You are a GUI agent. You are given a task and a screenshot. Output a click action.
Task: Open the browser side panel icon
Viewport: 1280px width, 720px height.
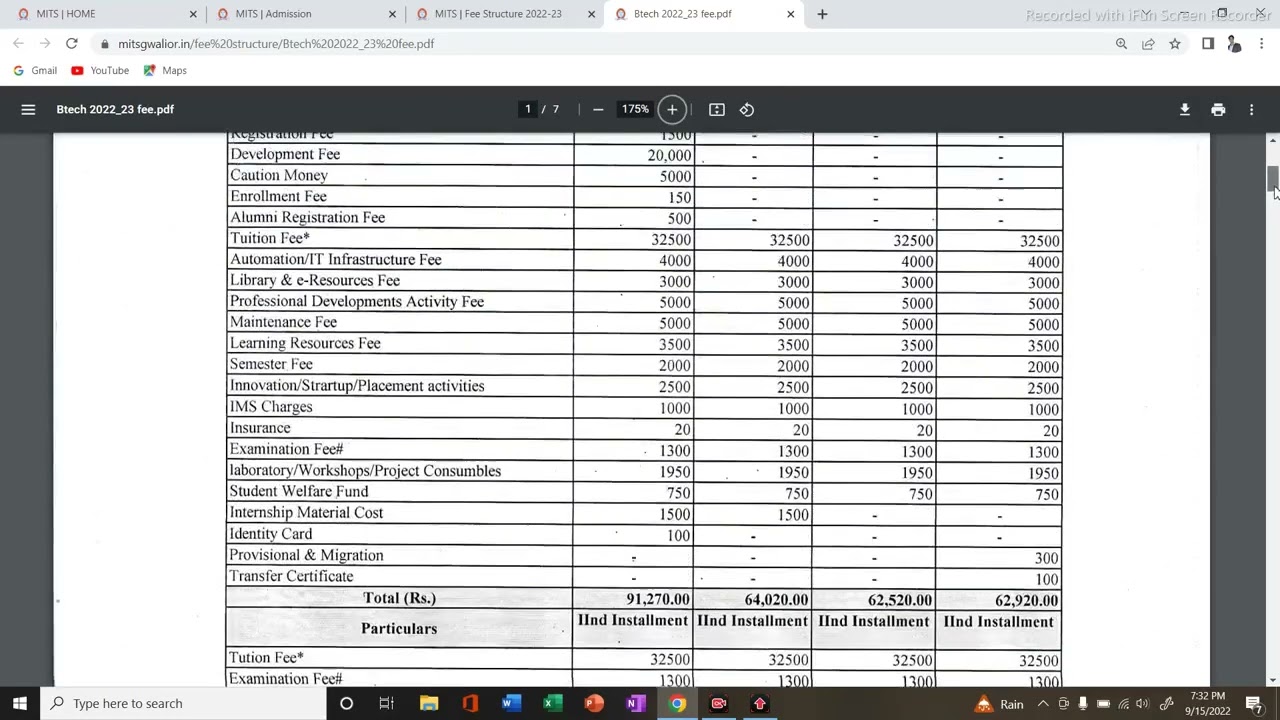pyautogui.click(x=1208, y=44)
